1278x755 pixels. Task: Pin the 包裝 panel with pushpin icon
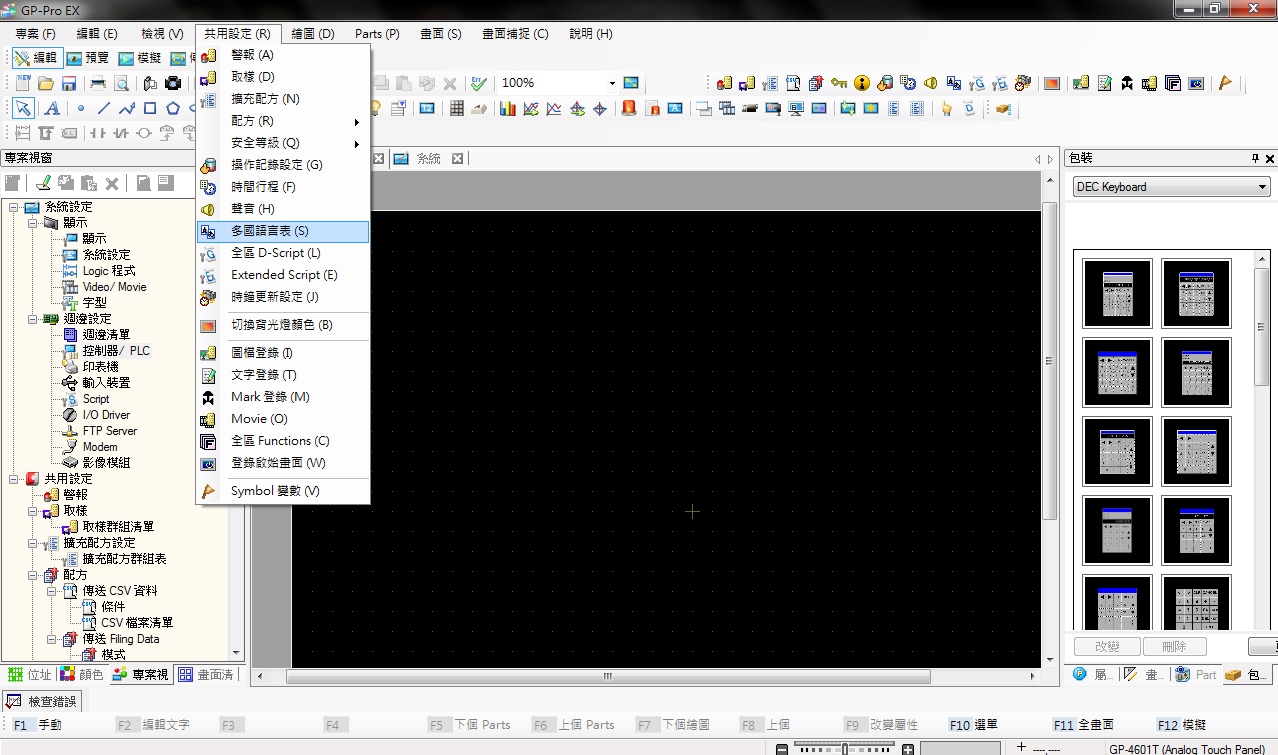pos(1255,158)
